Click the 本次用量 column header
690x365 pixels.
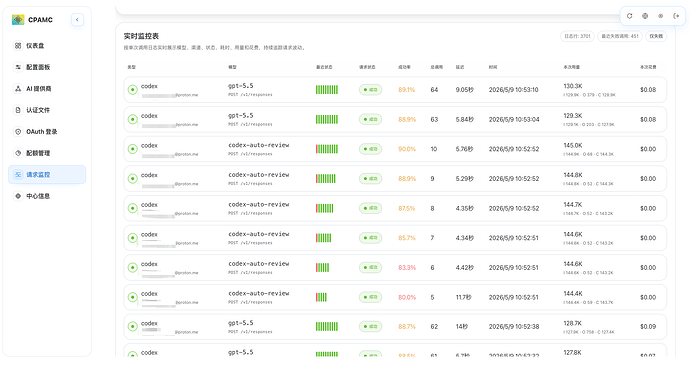572,67
